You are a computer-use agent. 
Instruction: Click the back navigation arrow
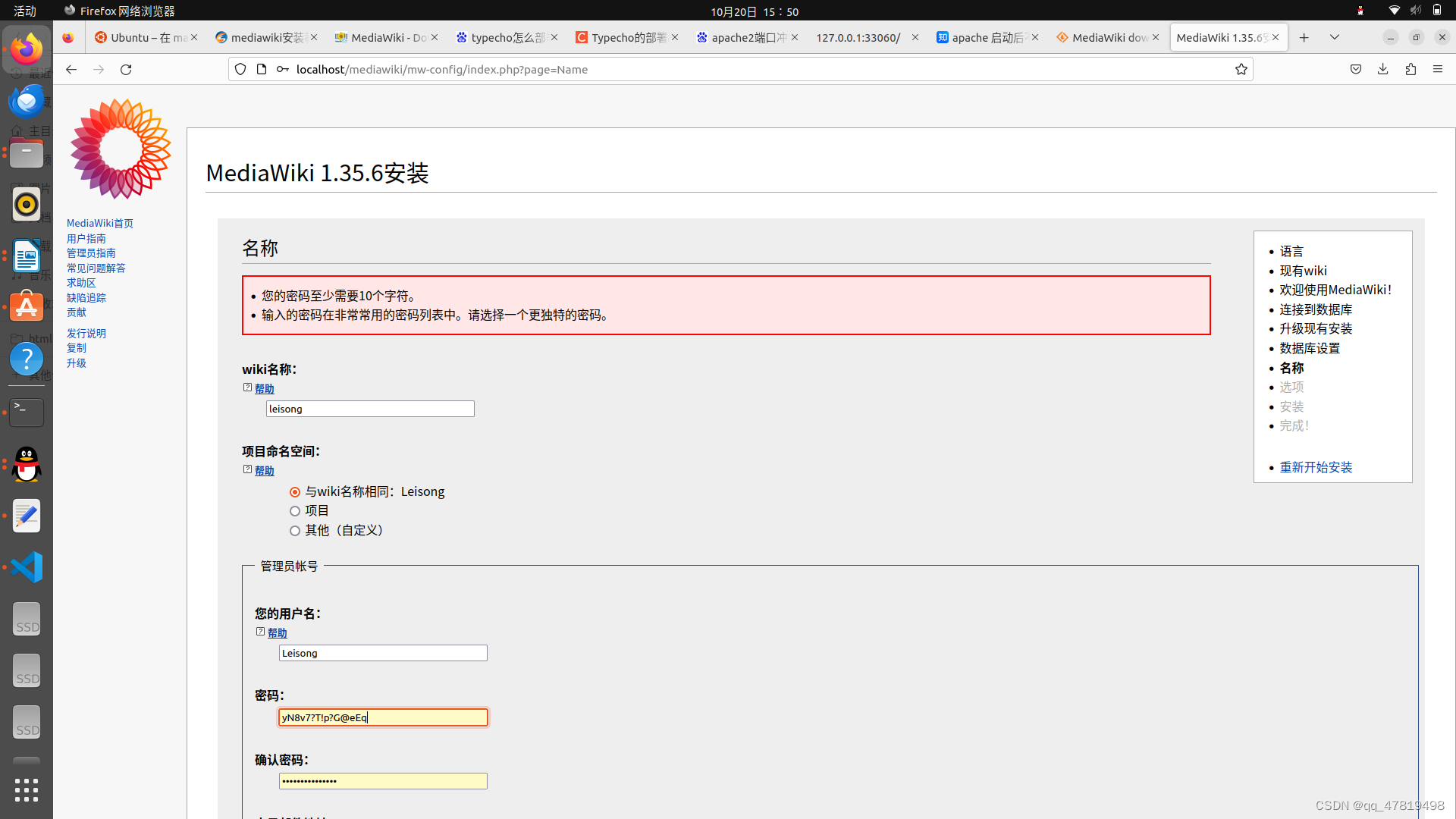71,69
